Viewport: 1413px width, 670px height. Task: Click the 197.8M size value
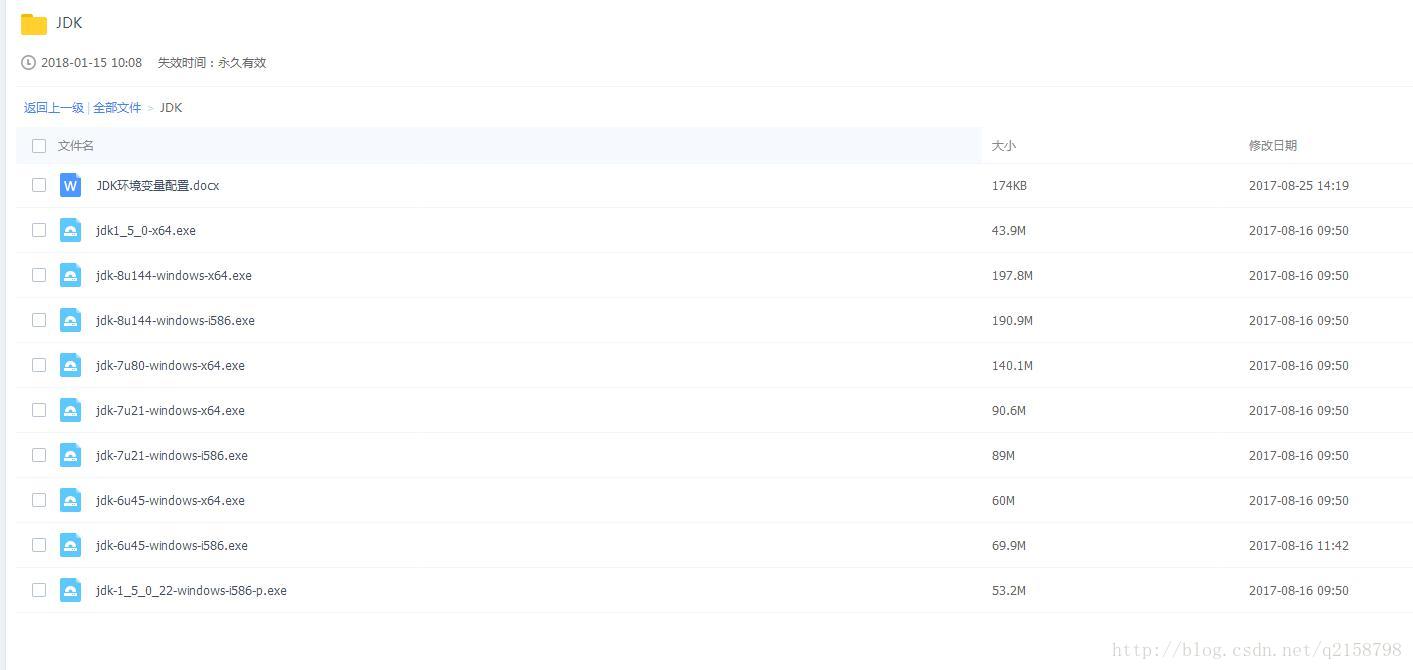pos(1012,276)
